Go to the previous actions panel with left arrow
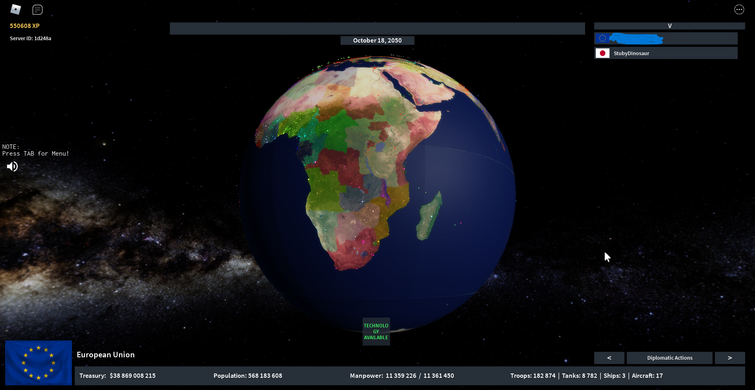The height and width of the screenshot is (390, 755). [x=609, y=358]
